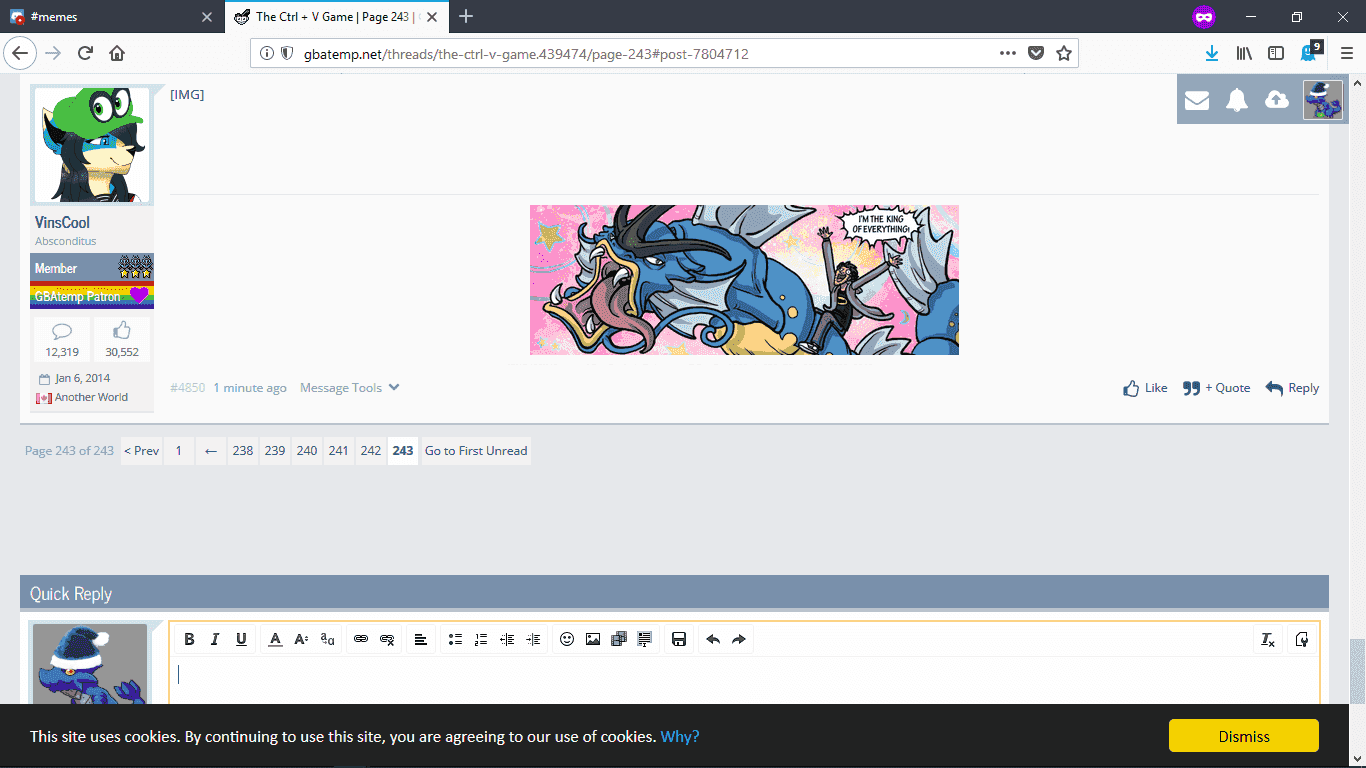Insert a link in the editor
The width and height of the screenshot is (1366, 768).
pyautogui.click(x=361, y=640)
